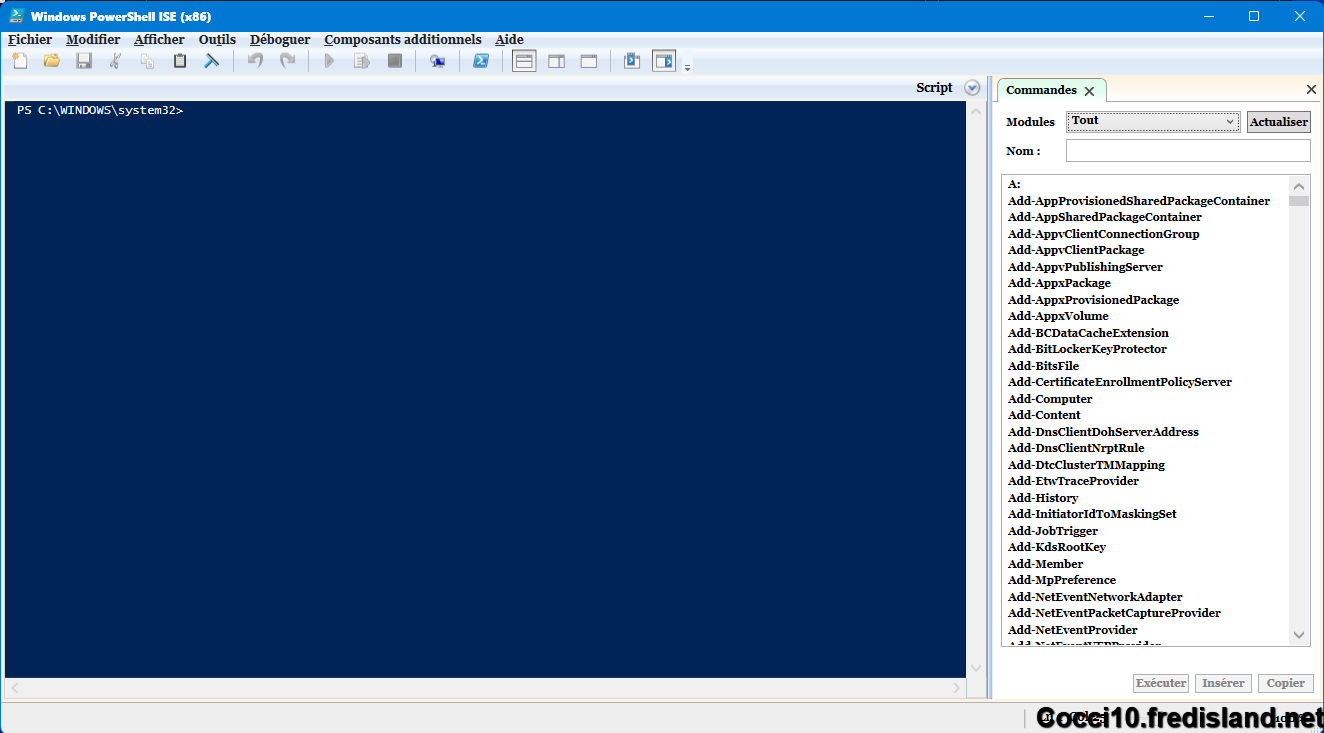Viewport: 1324px width, 733px height.
Task: Open the Aide menu
Action: pos(510,40)
